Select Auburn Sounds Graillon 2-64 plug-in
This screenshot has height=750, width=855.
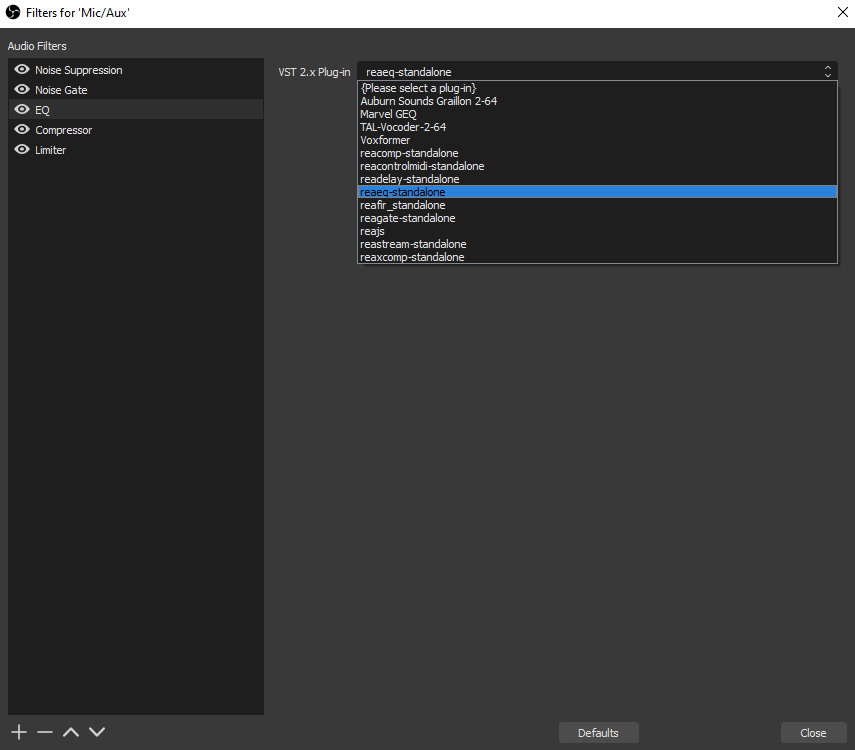pos(428,101)
